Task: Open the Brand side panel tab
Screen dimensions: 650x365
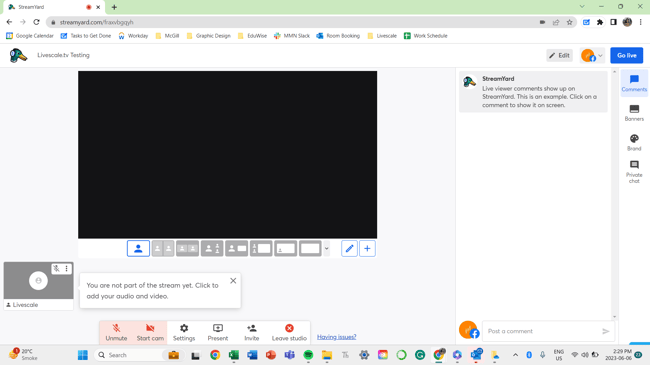Action: click(x=634, y=142)
